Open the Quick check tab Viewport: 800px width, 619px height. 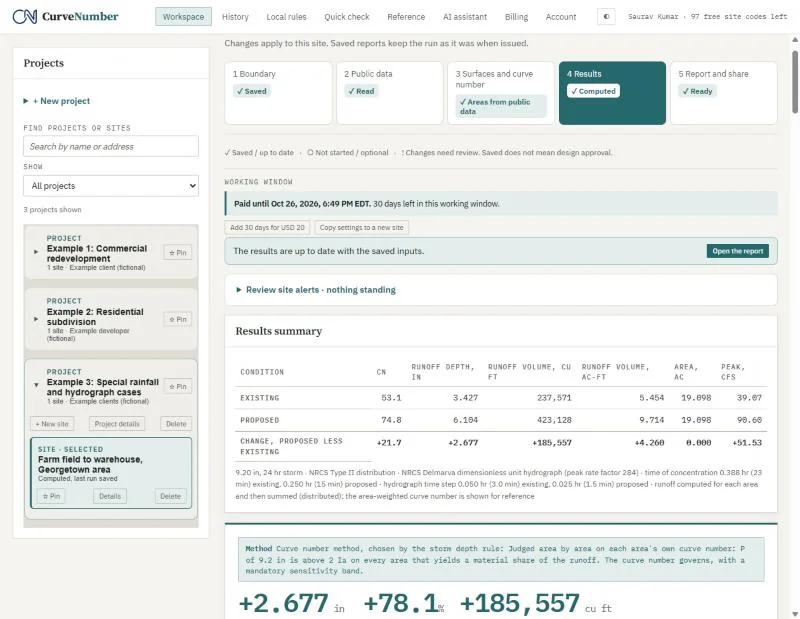tap(346, 17)
